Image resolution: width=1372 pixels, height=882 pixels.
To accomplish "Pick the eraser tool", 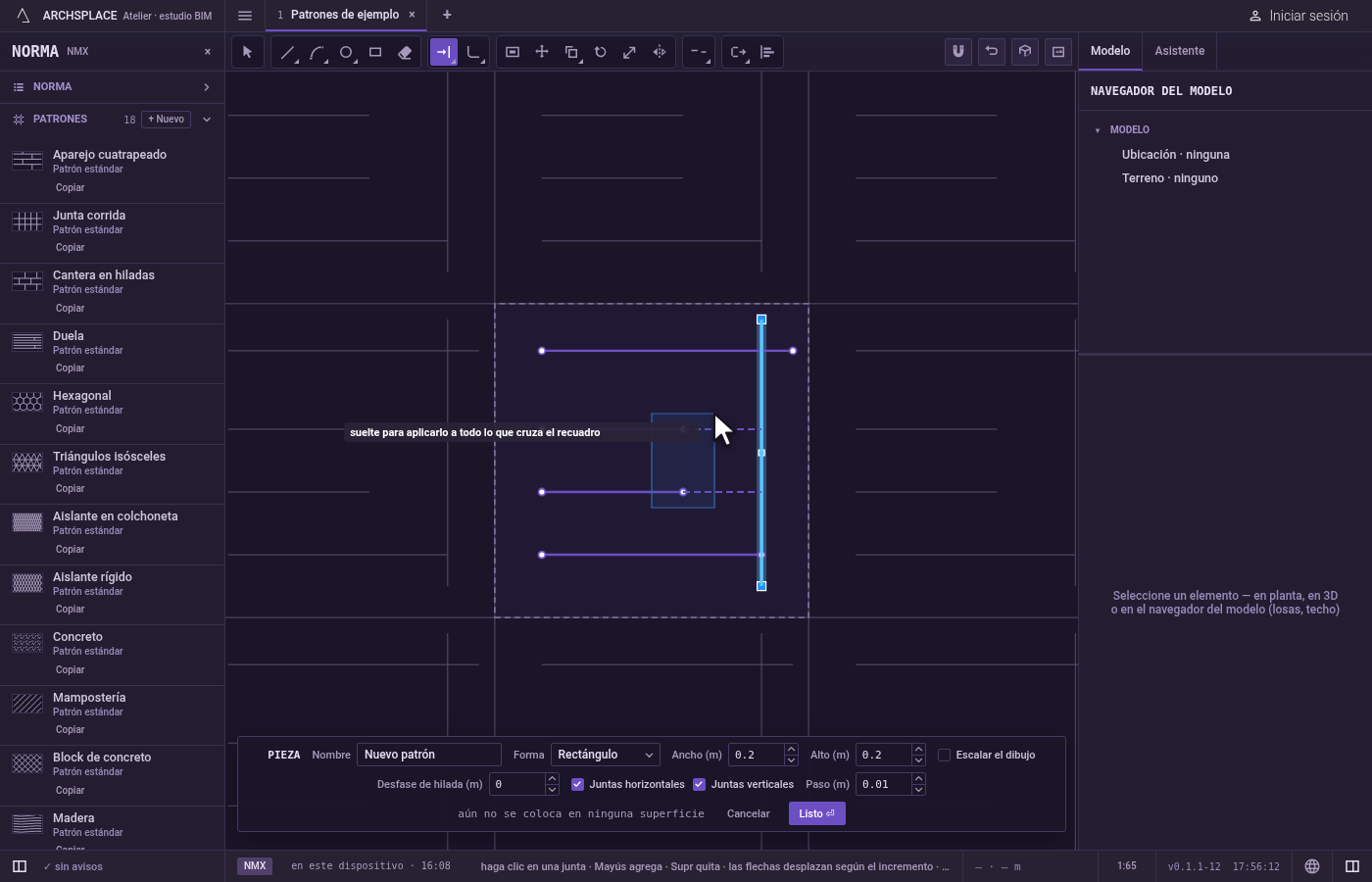I will pos(405,52).
